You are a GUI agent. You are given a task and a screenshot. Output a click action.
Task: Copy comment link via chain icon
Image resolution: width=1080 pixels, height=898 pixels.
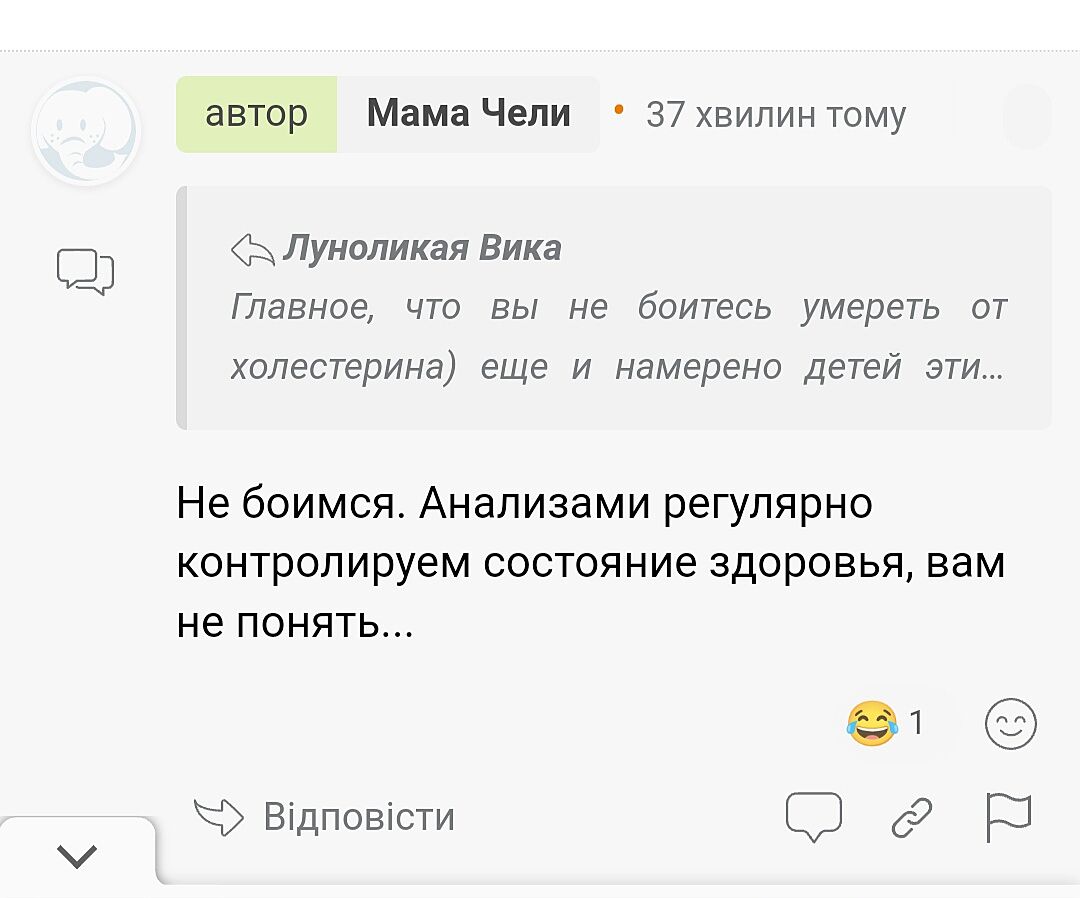[x=911, y=817]
